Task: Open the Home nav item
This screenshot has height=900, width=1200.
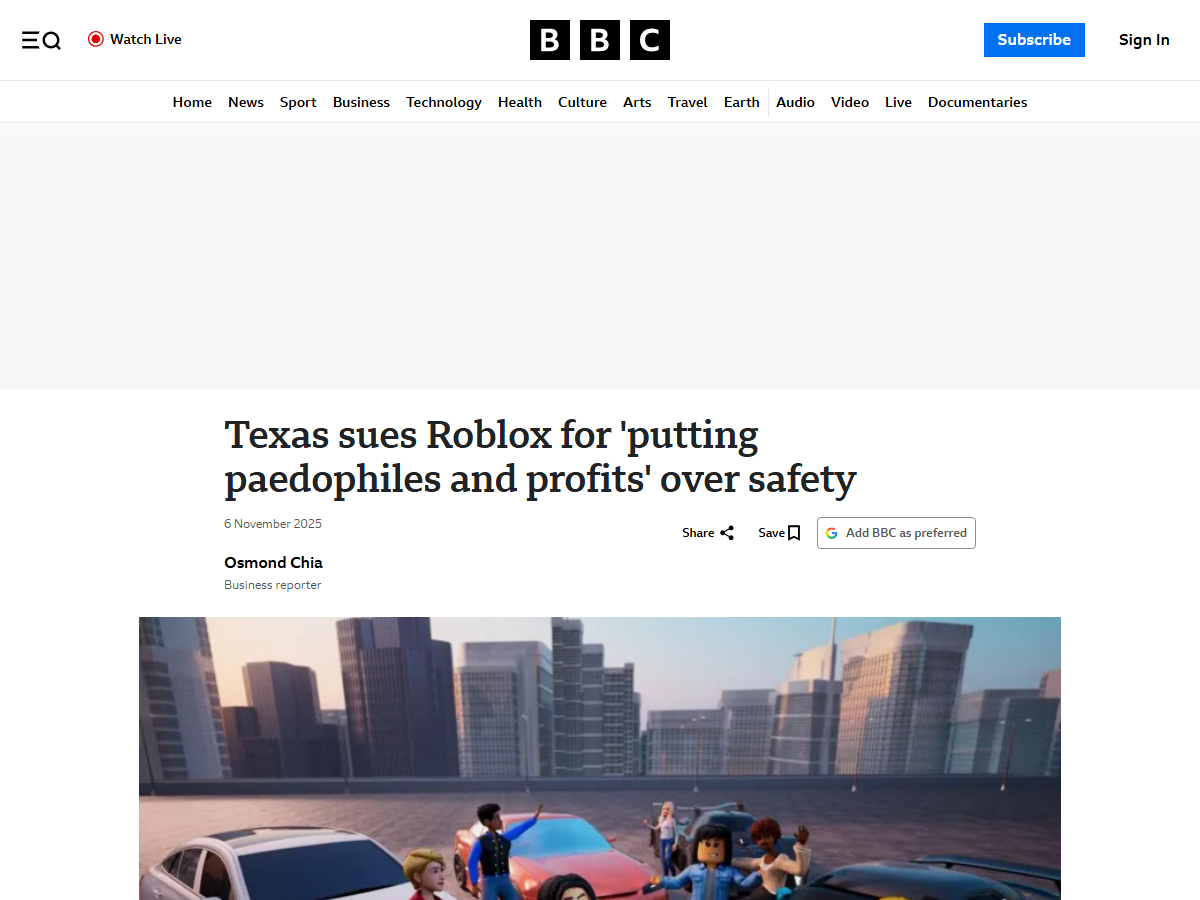Action: tap(192, 102)
